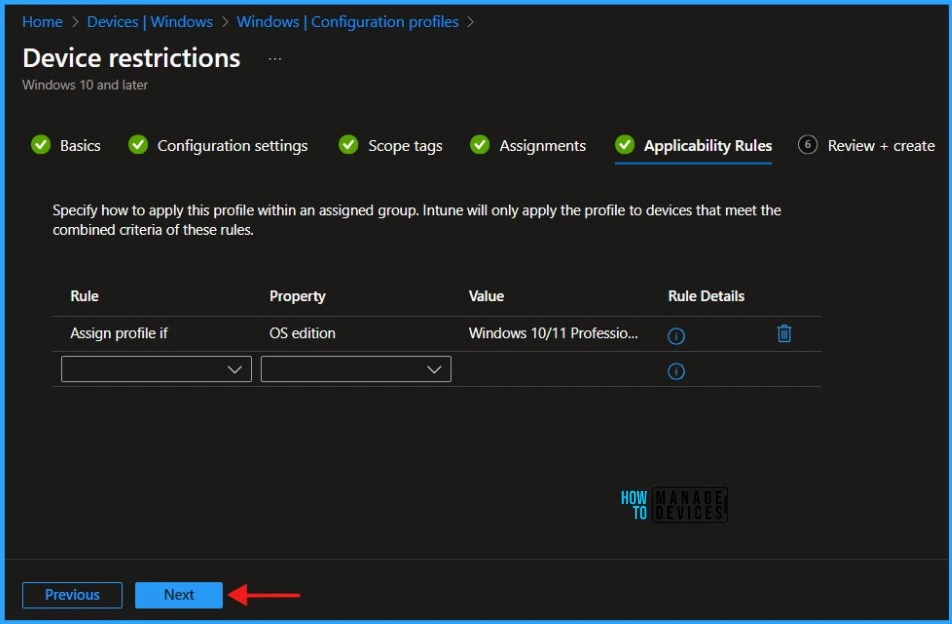
Task: Delete the OS edition rule with trash icon
Action: [784, 333]
